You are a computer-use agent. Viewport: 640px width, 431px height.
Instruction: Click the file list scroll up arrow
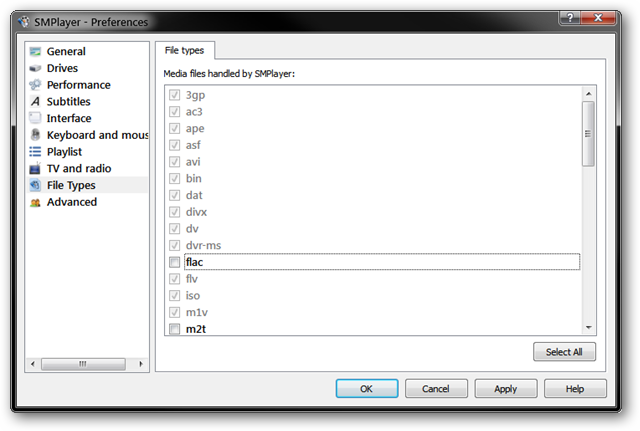pos(589,94)
